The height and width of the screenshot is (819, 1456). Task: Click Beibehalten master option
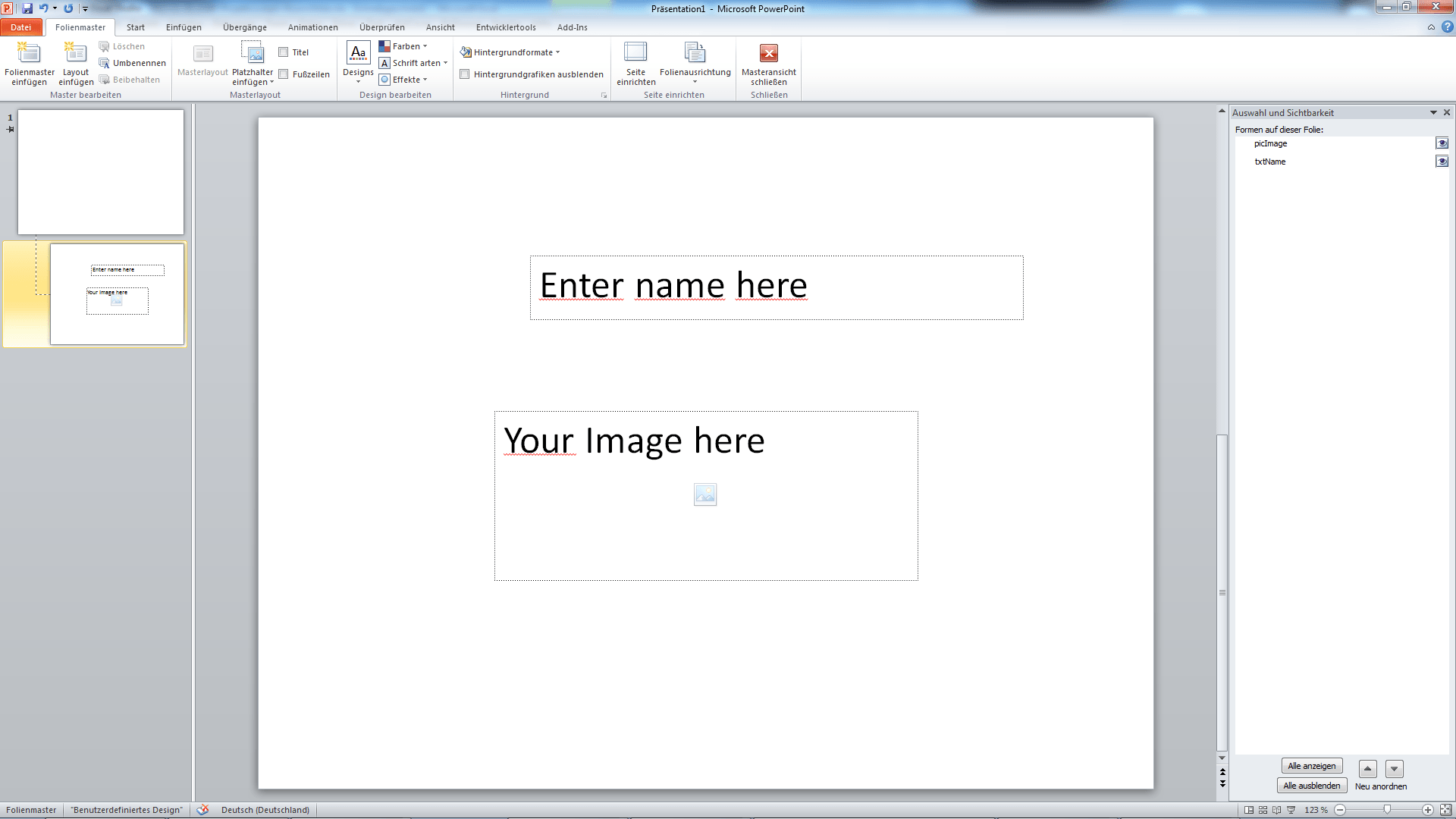click(129, 80)
